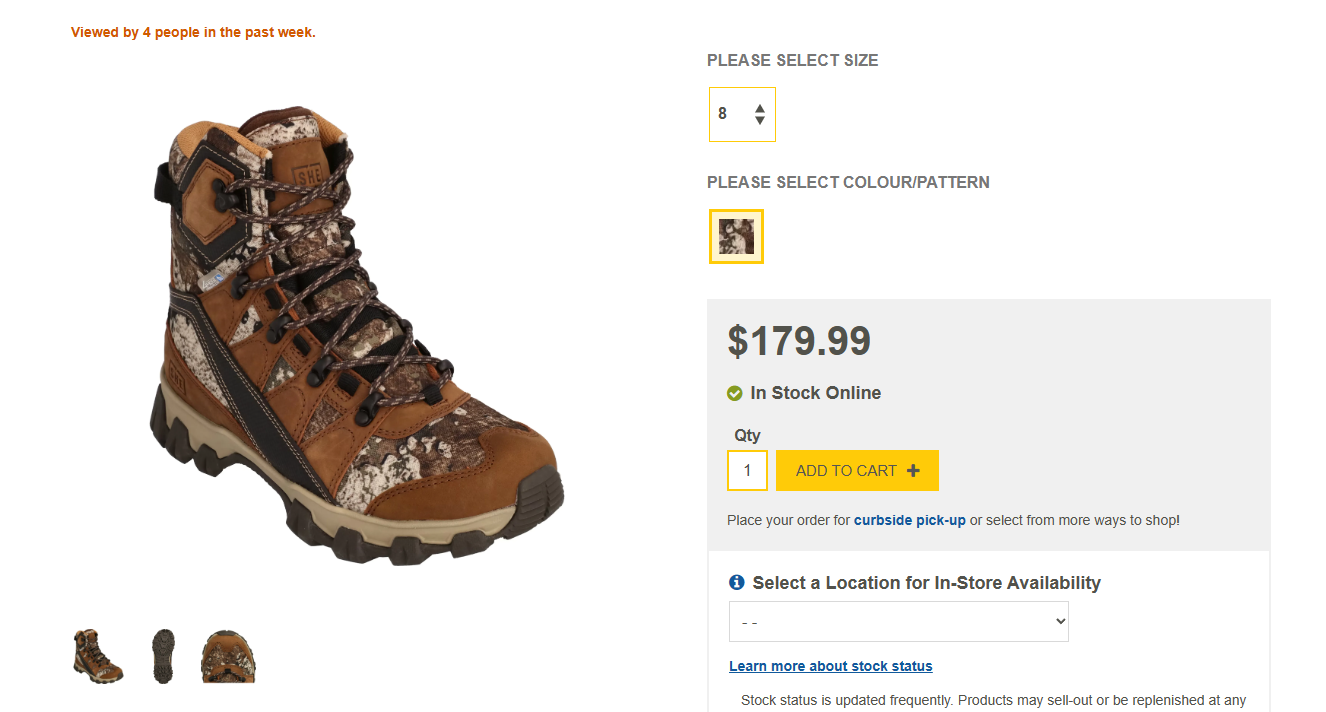
Task: Click the PLEASE SELECT COLOUR/PATTERN label
Action: pos(848,183)
